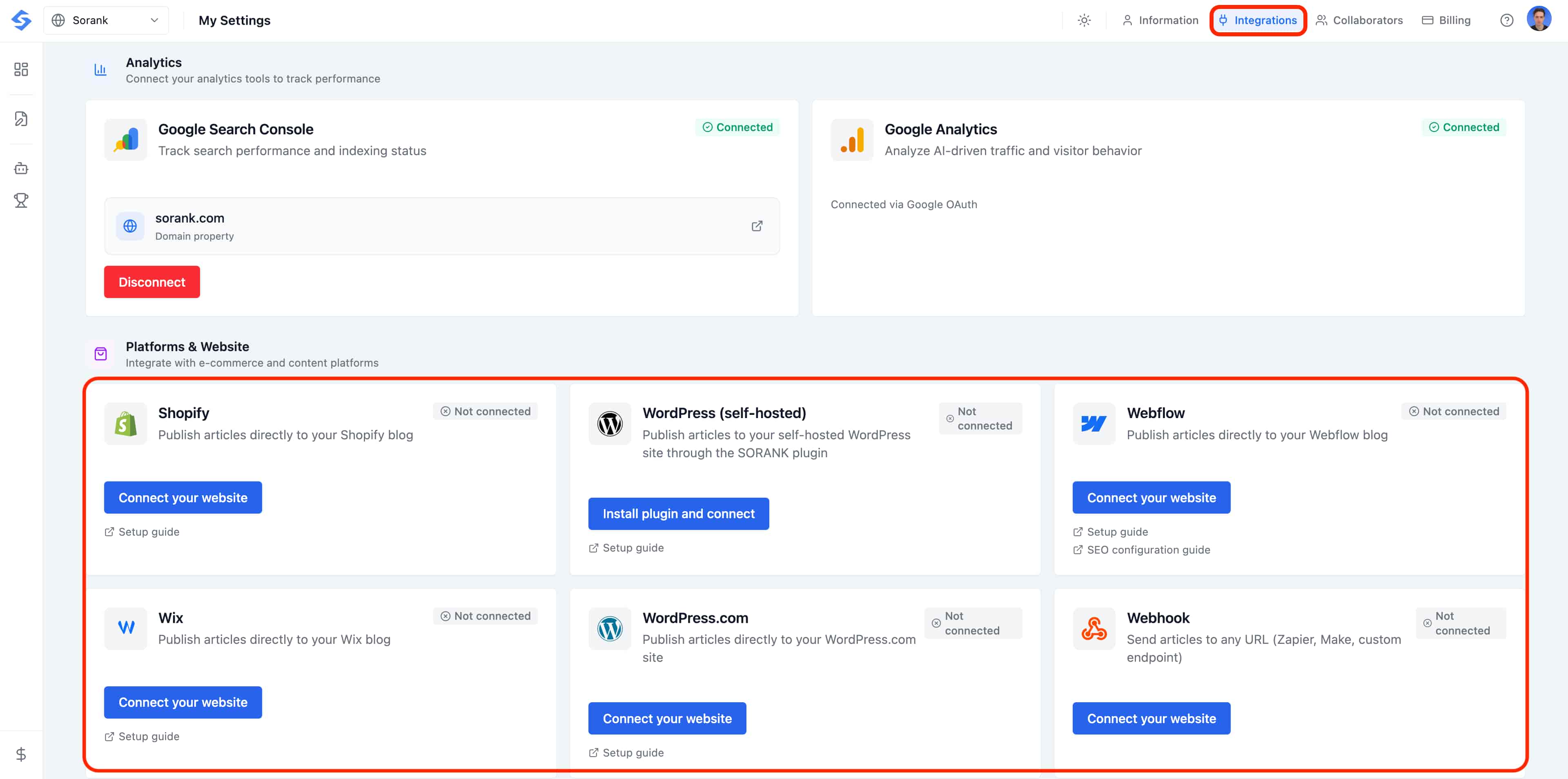This screenshot has width=1568, height=779.
Task: Open the Webflow Setup guide link
Action: (x=1110, y=532)
